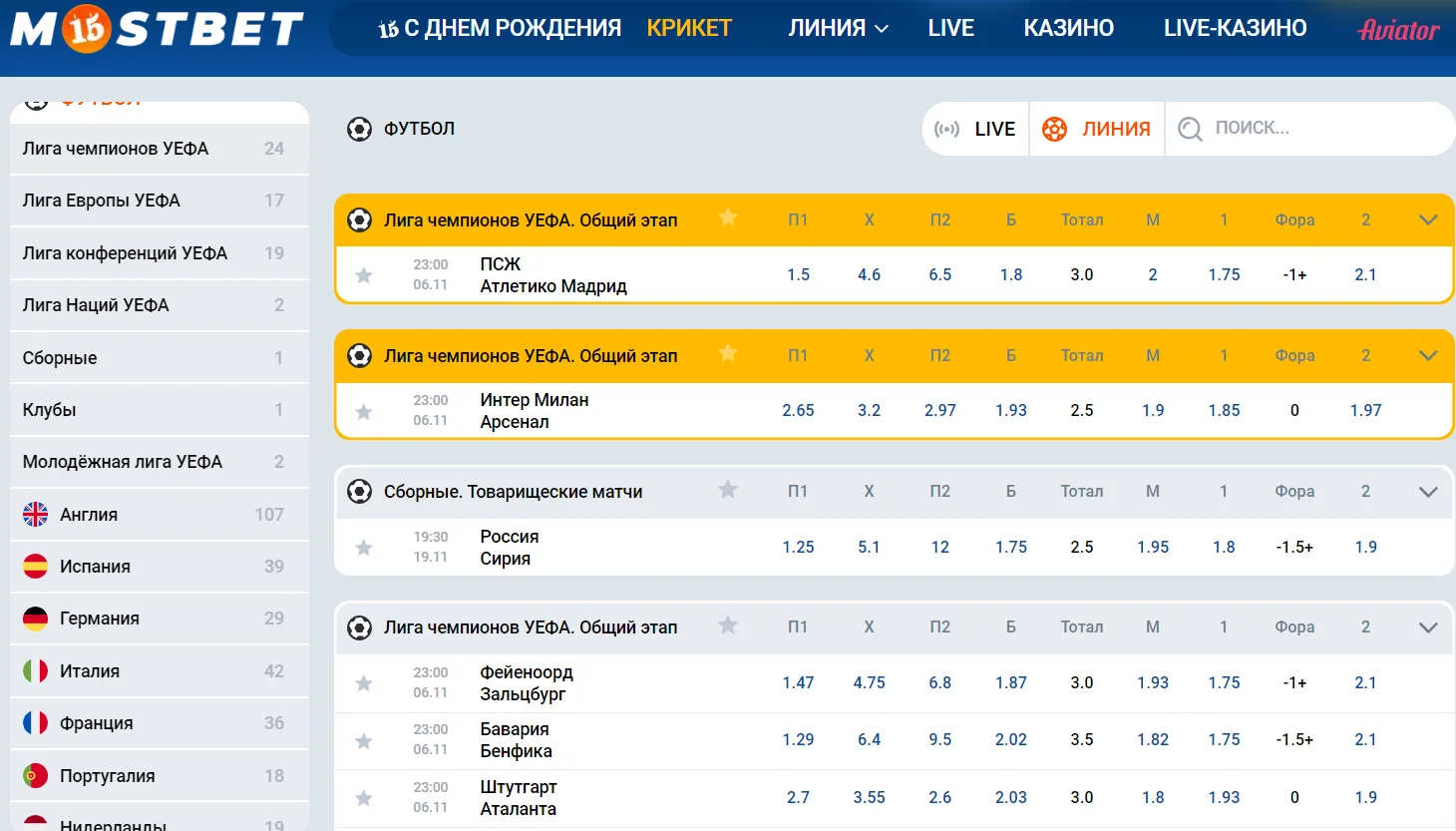Click the Italy flag icon in sidebar

point(36,671)
